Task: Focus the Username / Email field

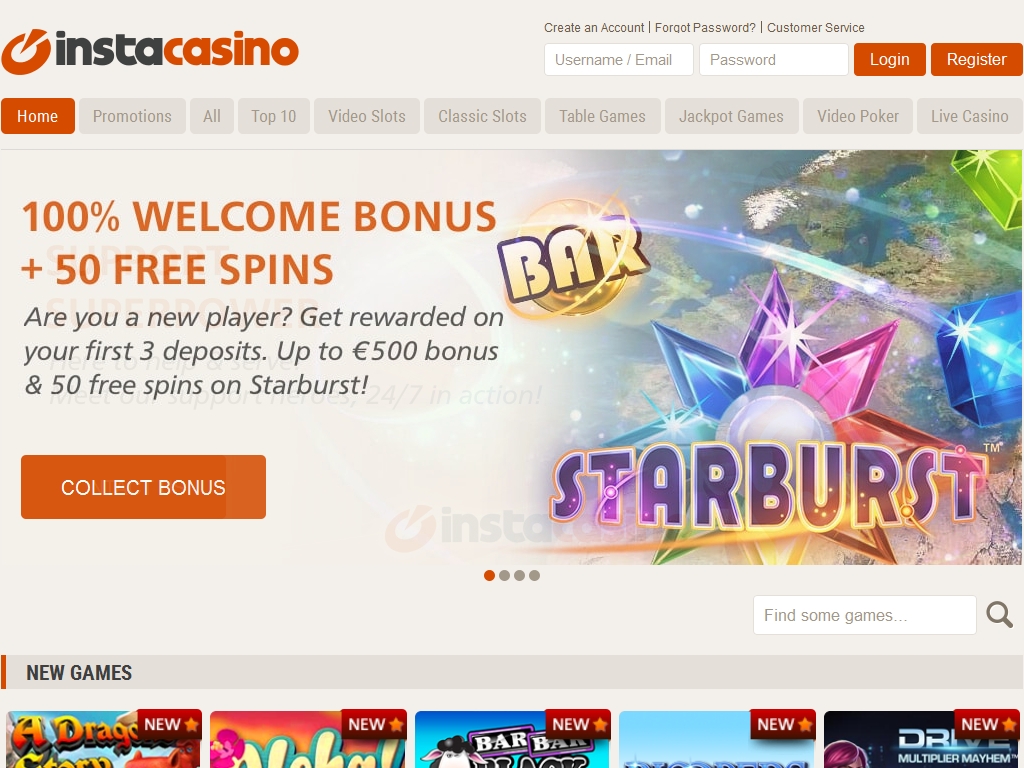Action: (x=618, y=59)
